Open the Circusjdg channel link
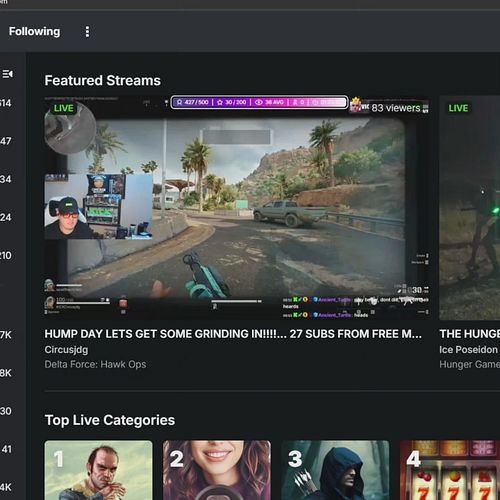 coord(66,350)
